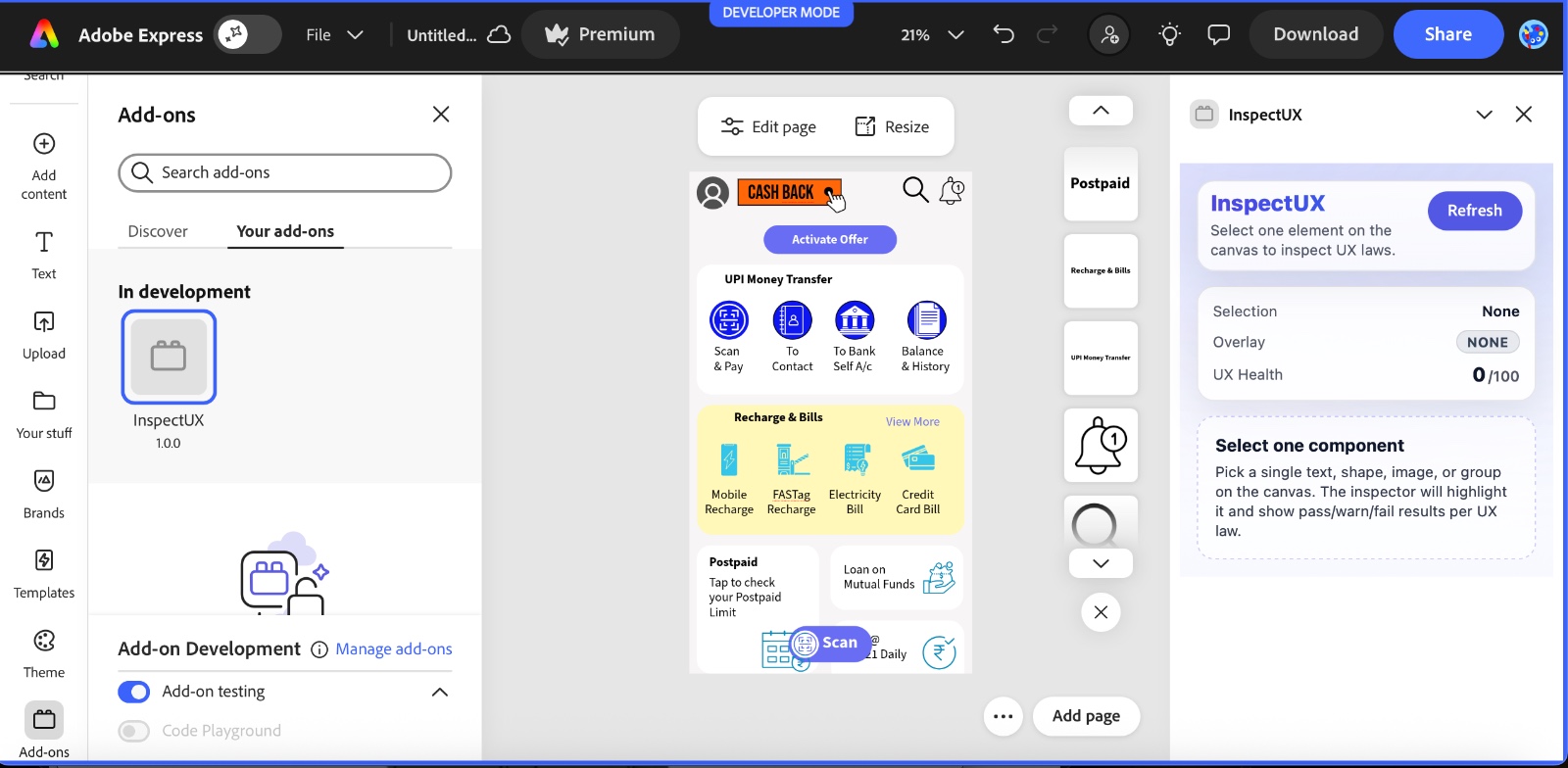Screen dimensions: 1568x768
Task: Open the File menu
Action: 334,34
